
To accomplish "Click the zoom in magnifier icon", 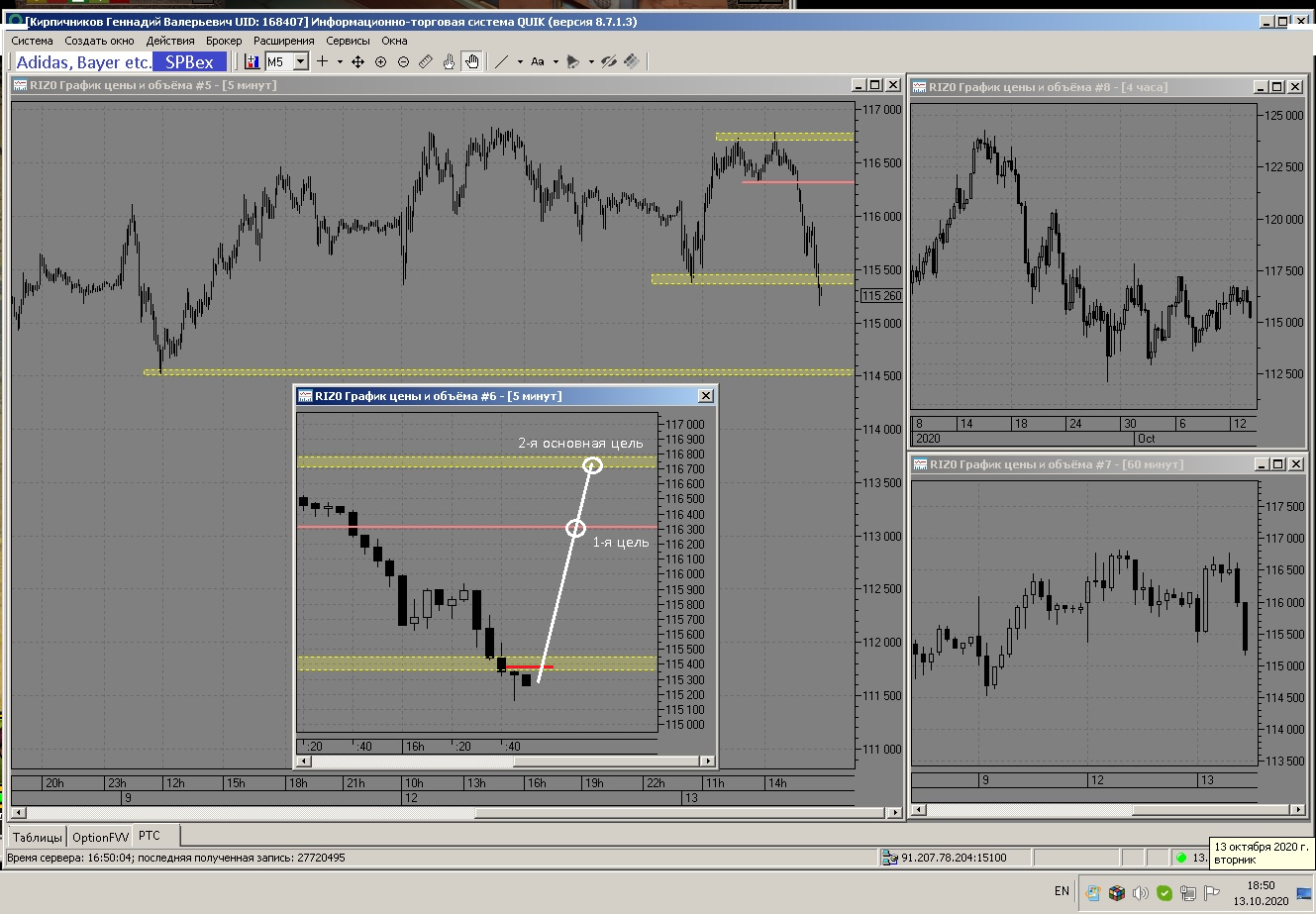I will point(381,61).
